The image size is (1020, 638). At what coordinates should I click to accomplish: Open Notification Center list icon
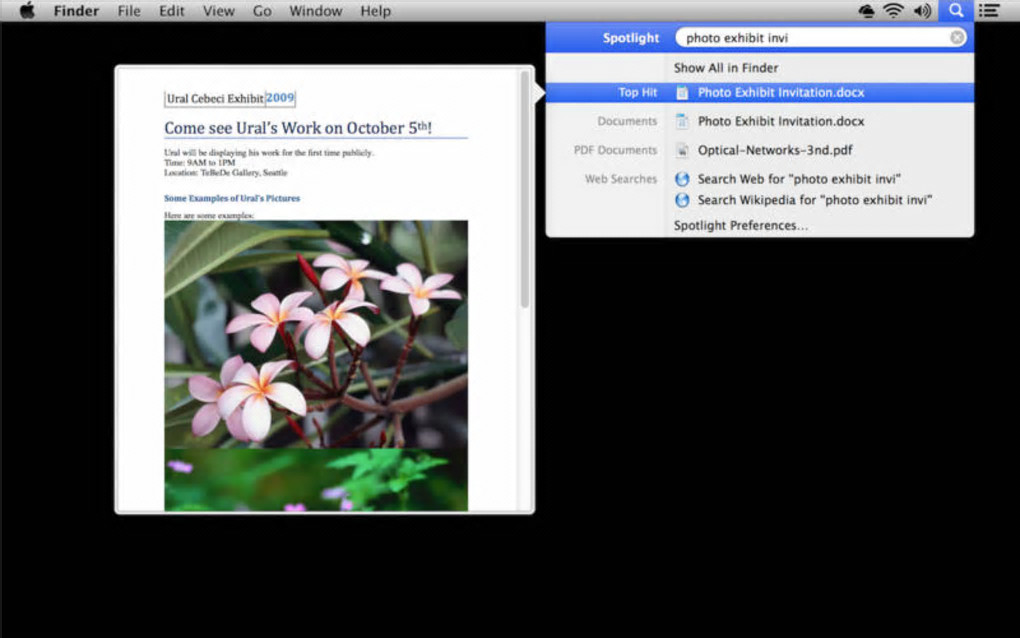(x=989, y=10)
